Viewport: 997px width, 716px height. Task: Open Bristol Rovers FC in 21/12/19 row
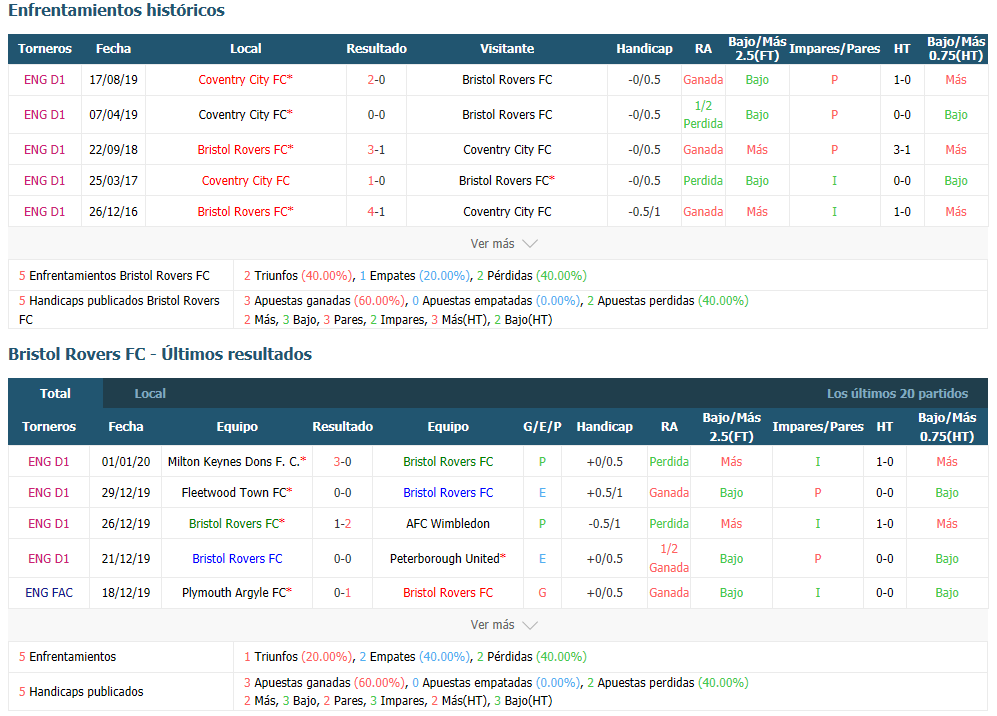pyautogui.click(x=237, y=559)
